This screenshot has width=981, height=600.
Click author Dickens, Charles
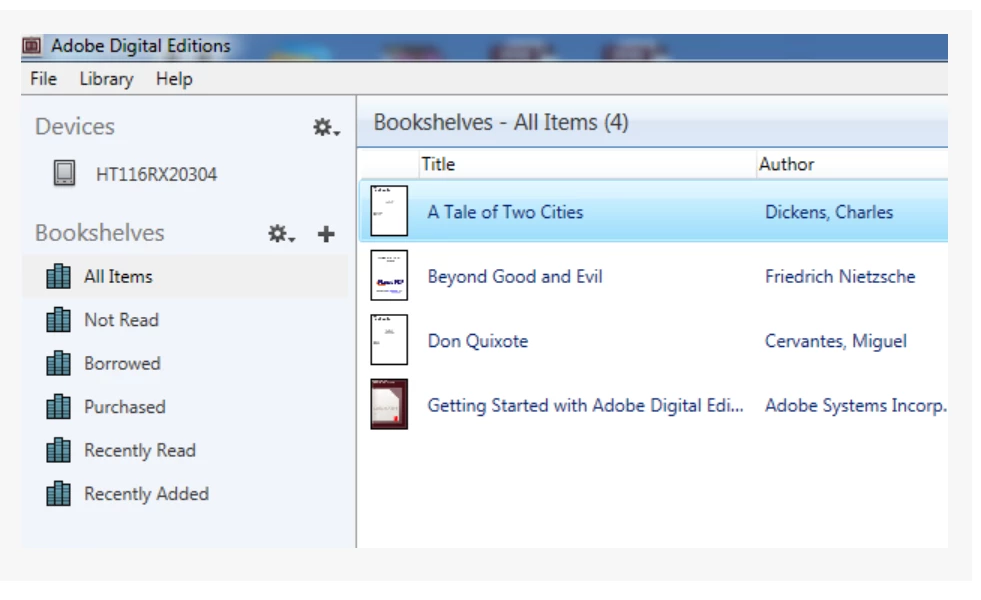829,212
